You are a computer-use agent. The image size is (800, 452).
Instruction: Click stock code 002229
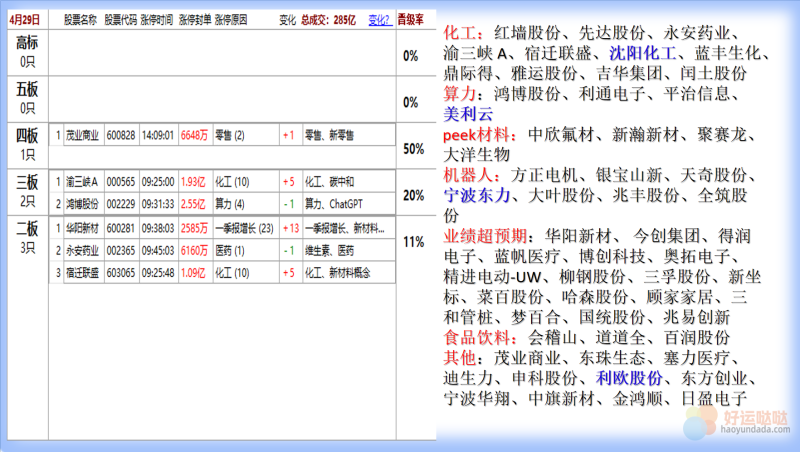[121, 204]
